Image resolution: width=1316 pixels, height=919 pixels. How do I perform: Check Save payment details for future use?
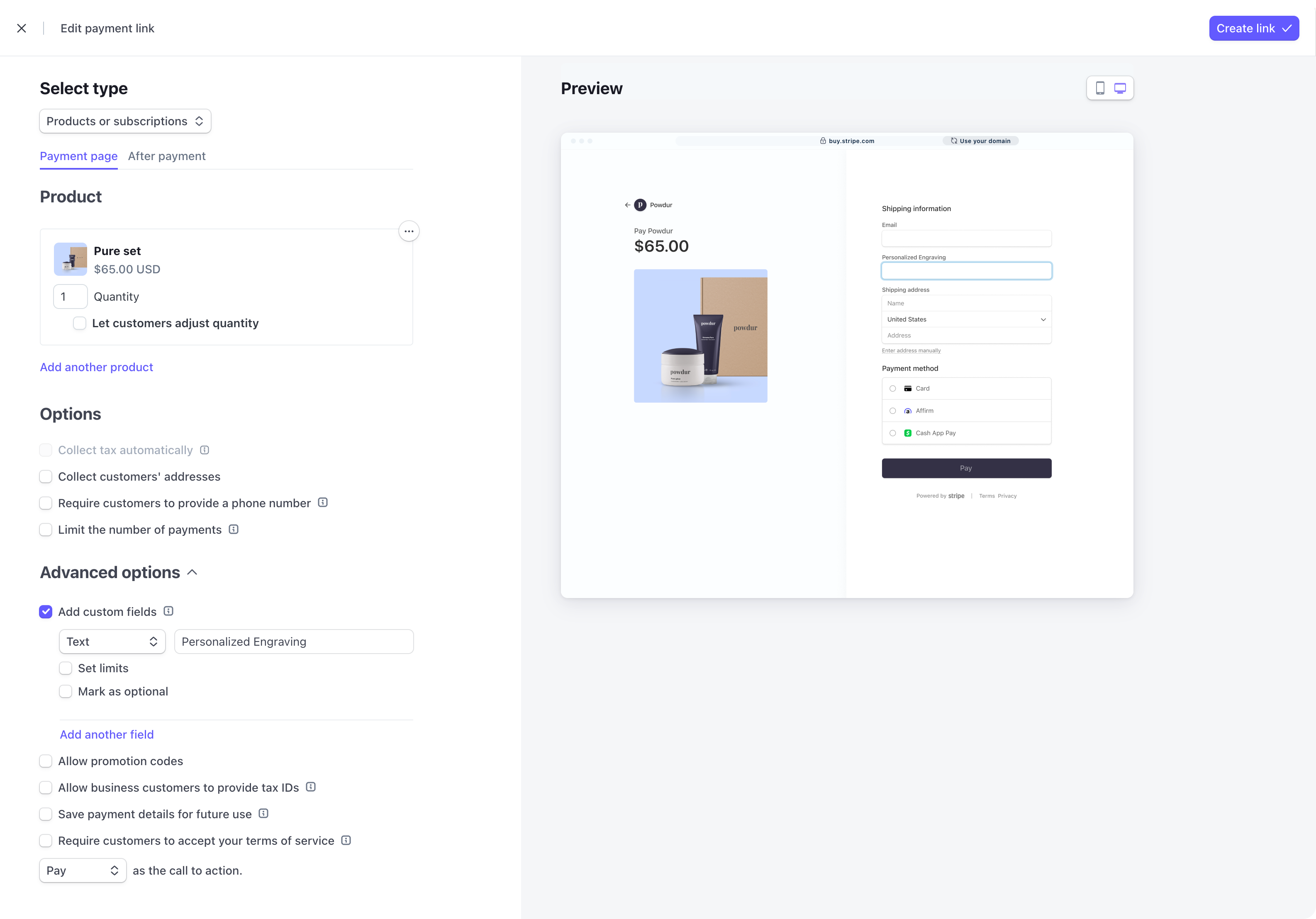tap(46, 814)
